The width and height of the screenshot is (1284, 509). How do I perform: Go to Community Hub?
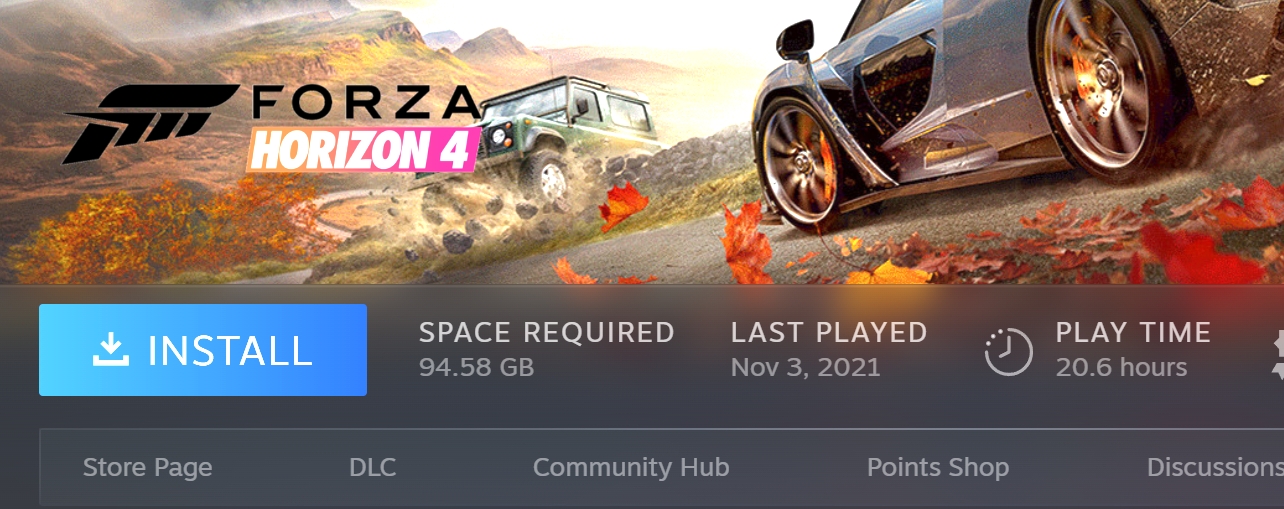(x=631, y=467)
